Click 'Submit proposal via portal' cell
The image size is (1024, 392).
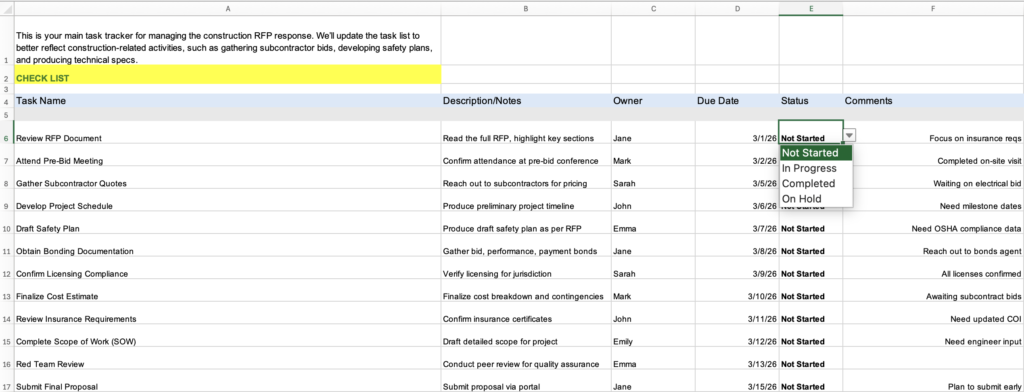click(x=526, y=381)
